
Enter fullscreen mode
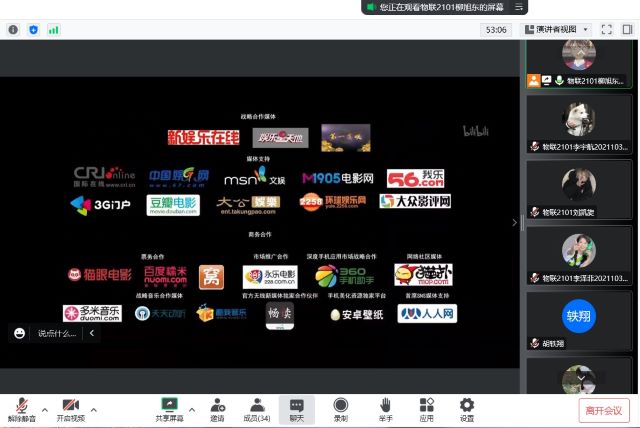tap(607, 30)
